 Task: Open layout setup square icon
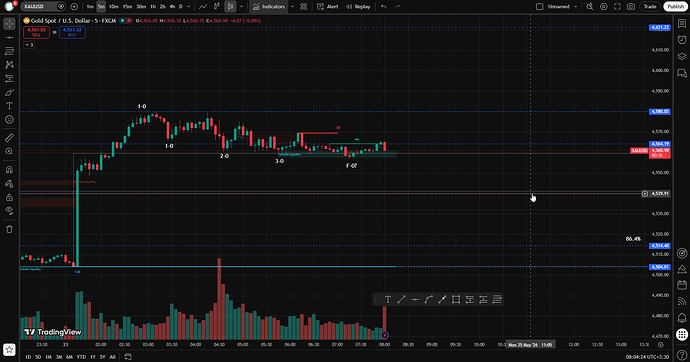point(540,7)
